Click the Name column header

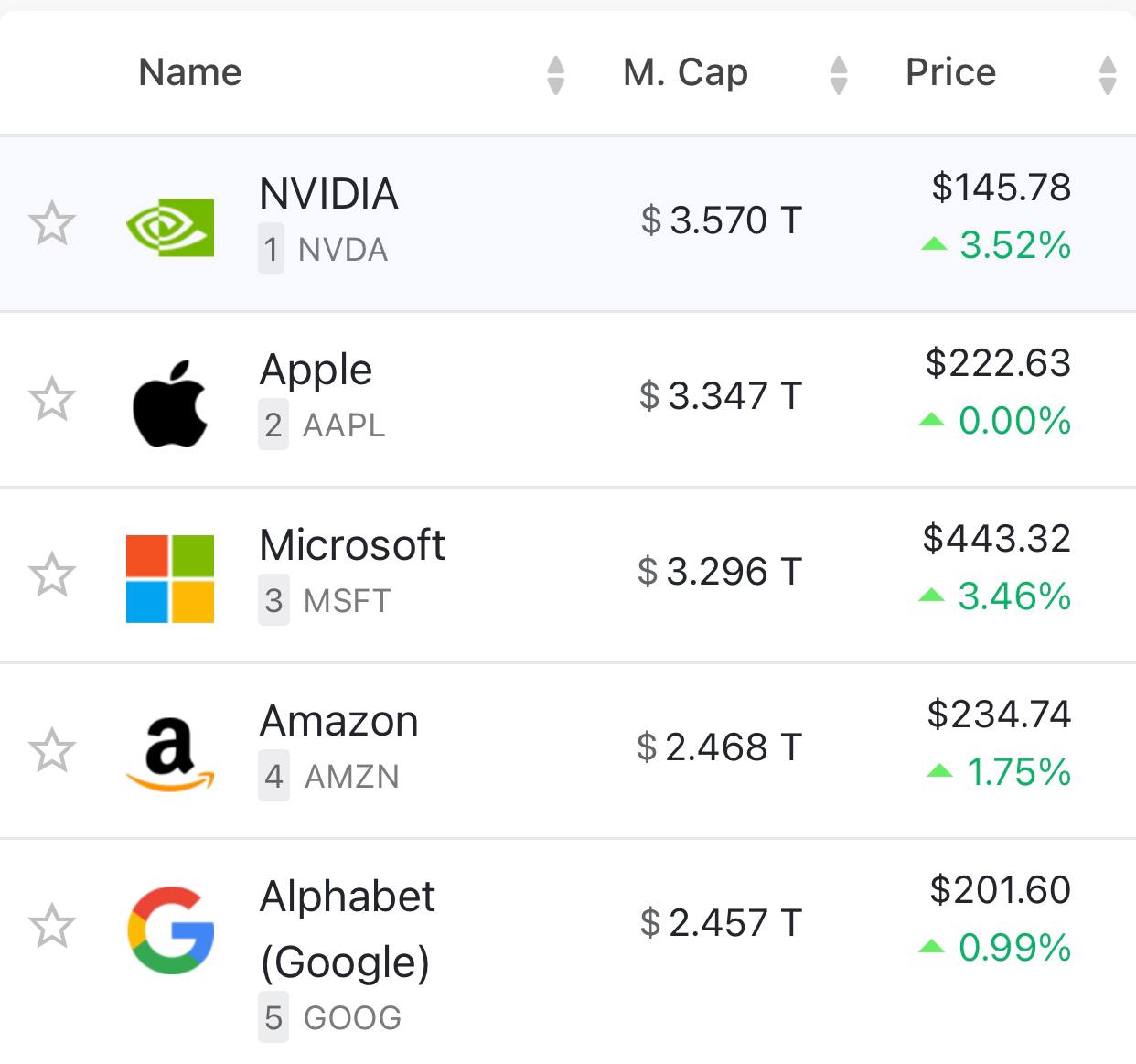tap(190, 72)
